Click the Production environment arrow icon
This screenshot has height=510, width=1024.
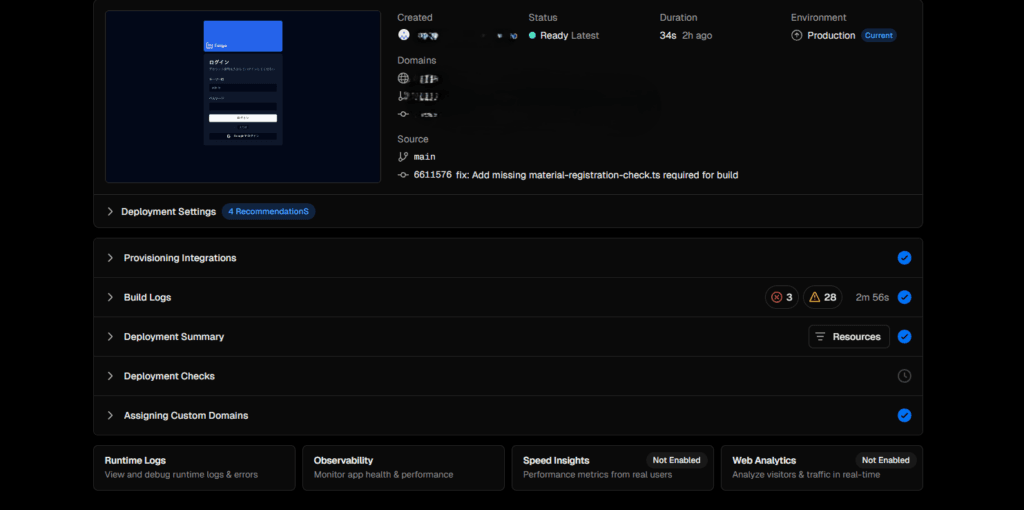point(797,35)
